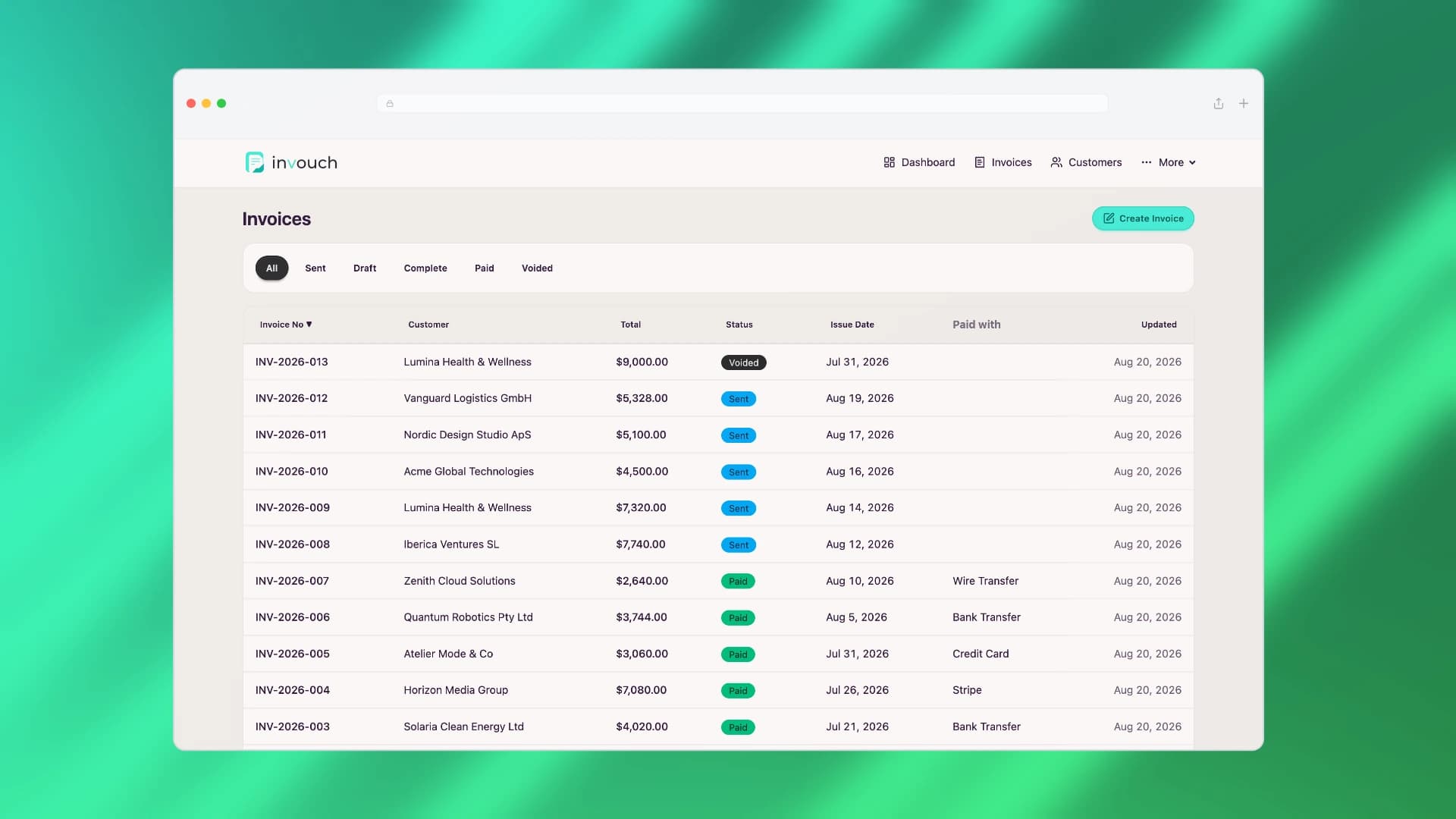Click Wire Transfer payment method

pos(985,581)
